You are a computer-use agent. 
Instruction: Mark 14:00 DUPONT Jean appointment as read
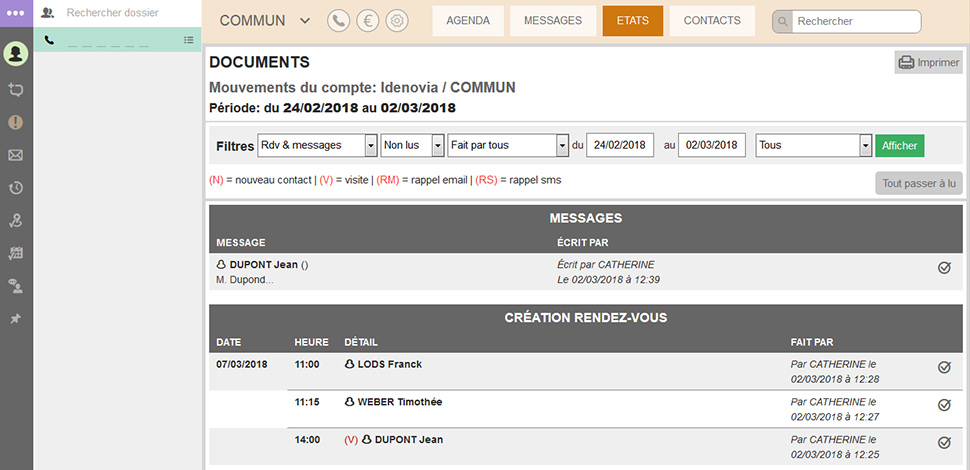944,442
